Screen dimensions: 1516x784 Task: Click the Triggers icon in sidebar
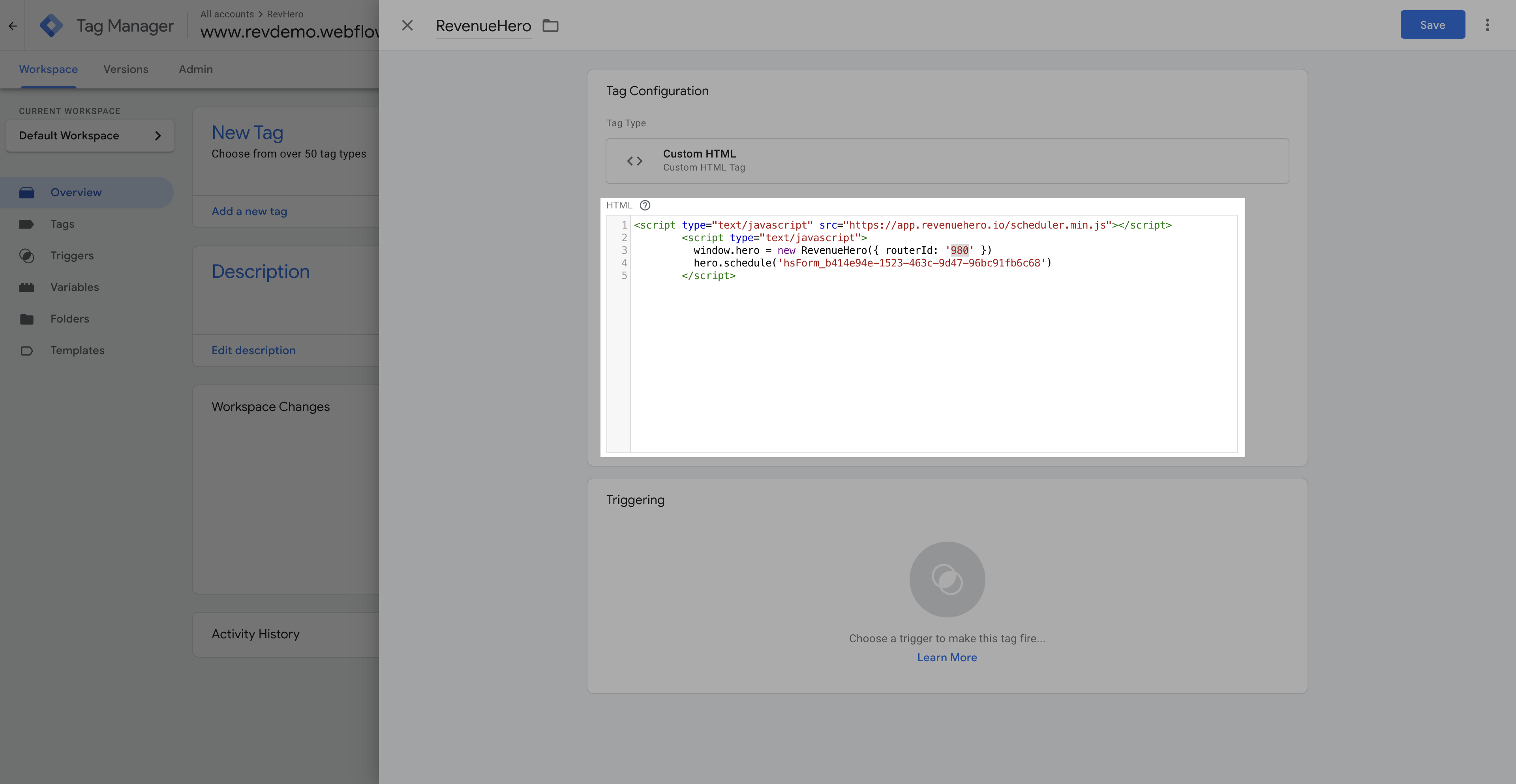26,255
